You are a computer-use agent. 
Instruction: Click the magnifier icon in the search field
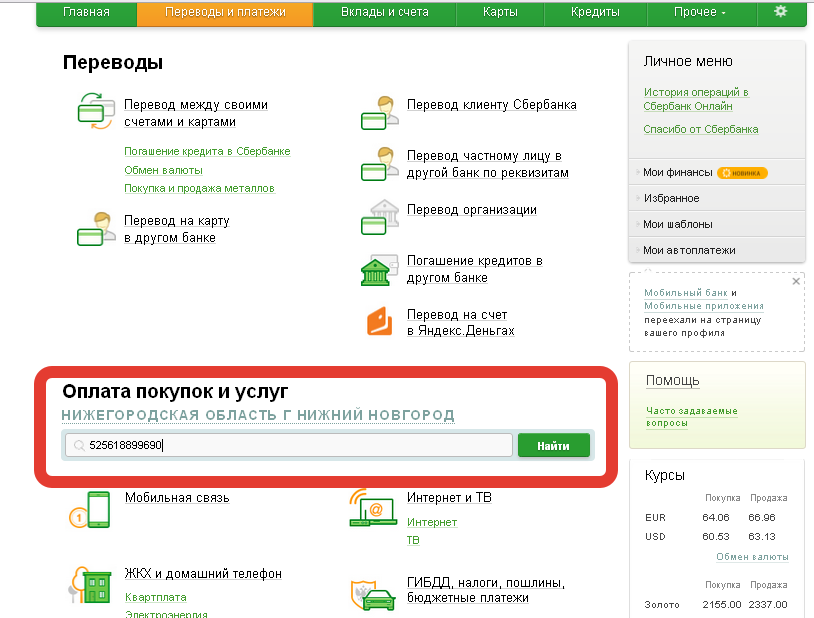(79, 446)
